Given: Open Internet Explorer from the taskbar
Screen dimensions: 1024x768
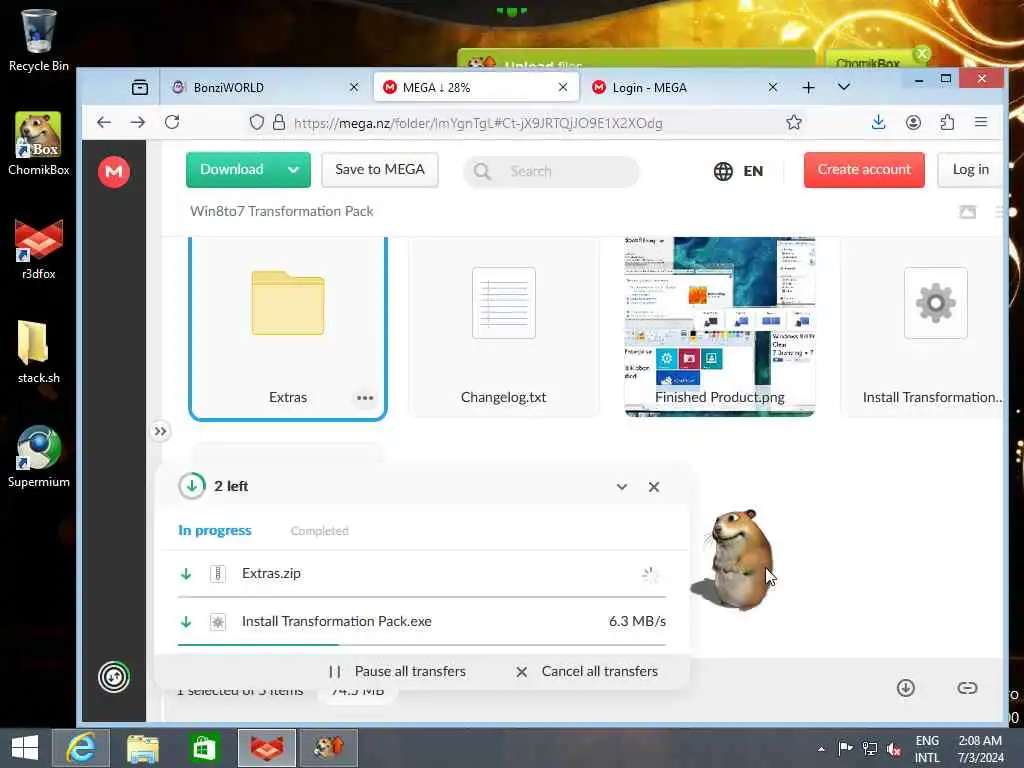Looking at the screenshot, I should pyautogui.click(x=81, y=748).
